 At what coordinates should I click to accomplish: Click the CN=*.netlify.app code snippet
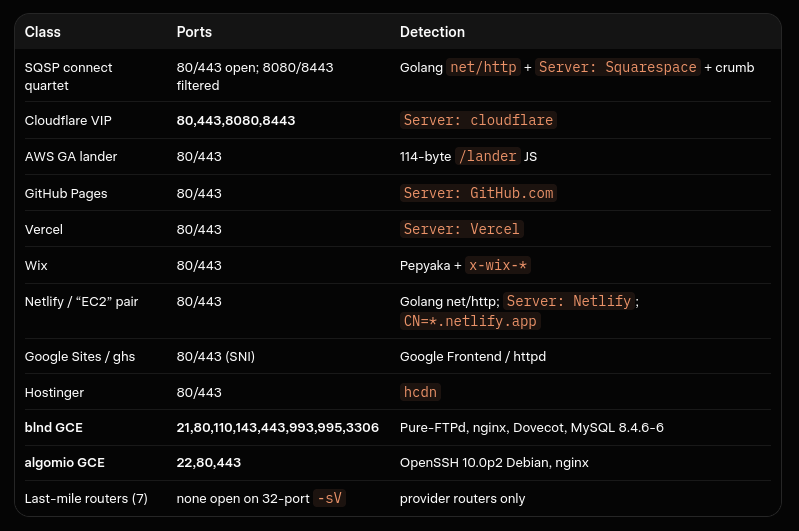pyautogui.click(x=470, y=321)
